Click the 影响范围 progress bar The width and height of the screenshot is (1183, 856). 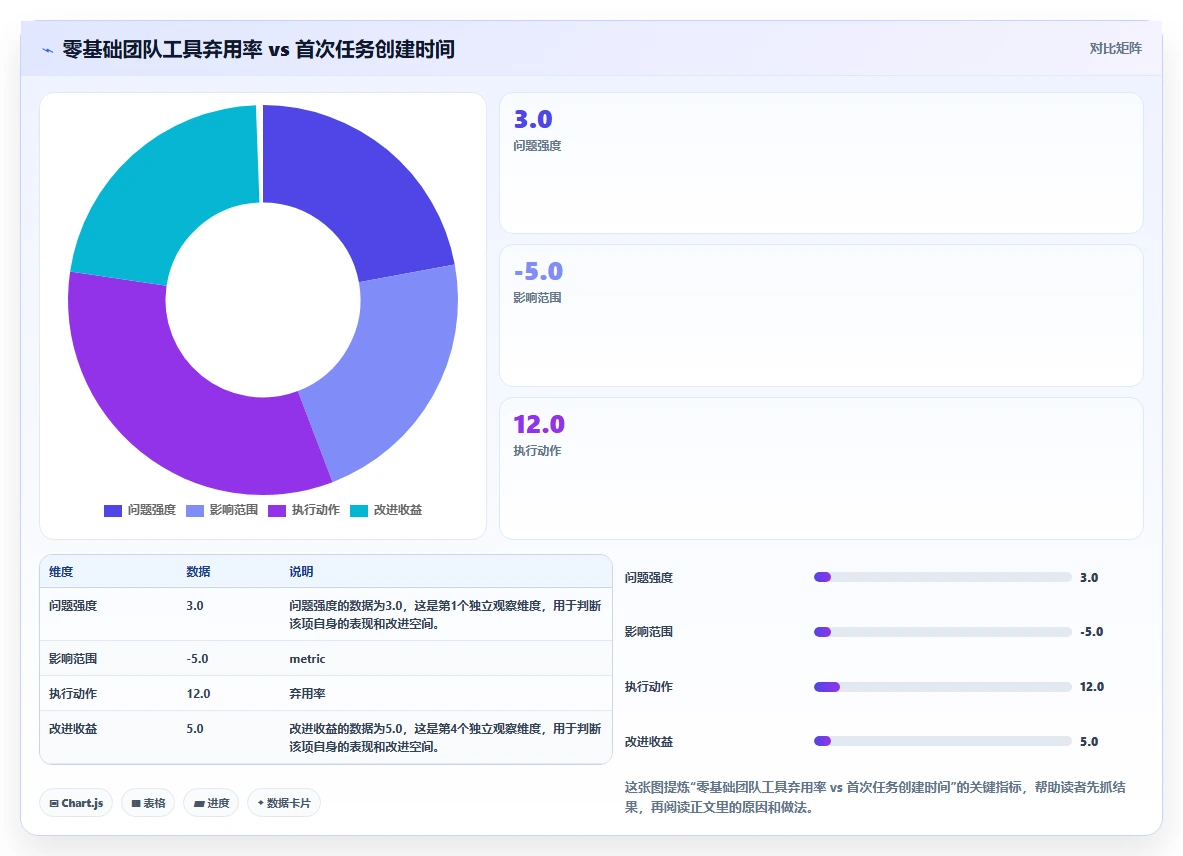pyautogui.click(x=942, y=632)
